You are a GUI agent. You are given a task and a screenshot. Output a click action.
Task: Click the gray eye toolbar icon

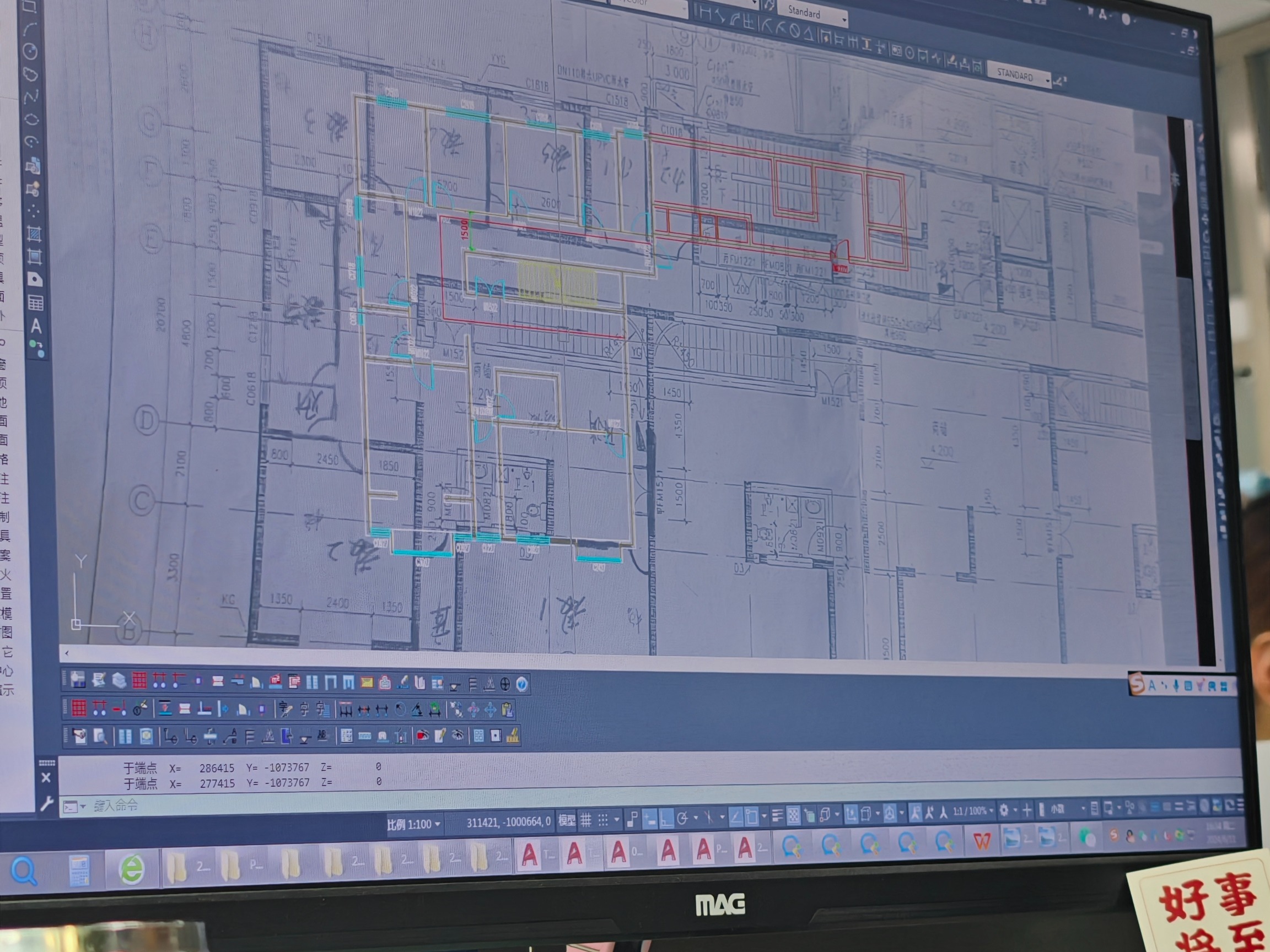458,735
